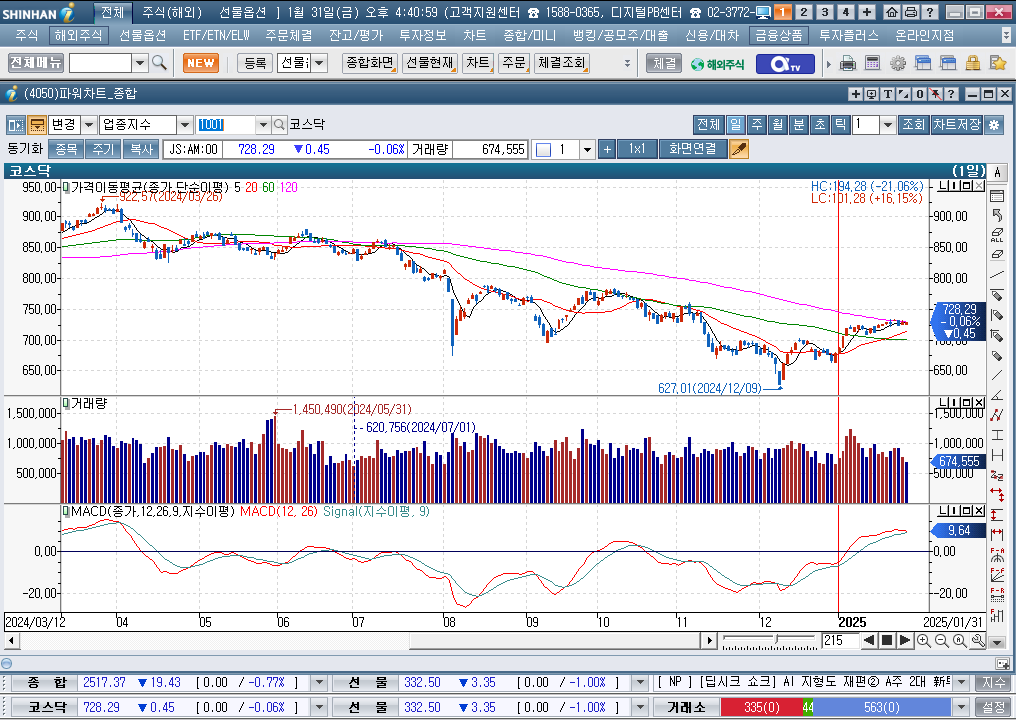Viewport: 1016px width, 721px height.
Task: Click the 체결조회 button
Action: pyautogui.click(x=561, y=63)
